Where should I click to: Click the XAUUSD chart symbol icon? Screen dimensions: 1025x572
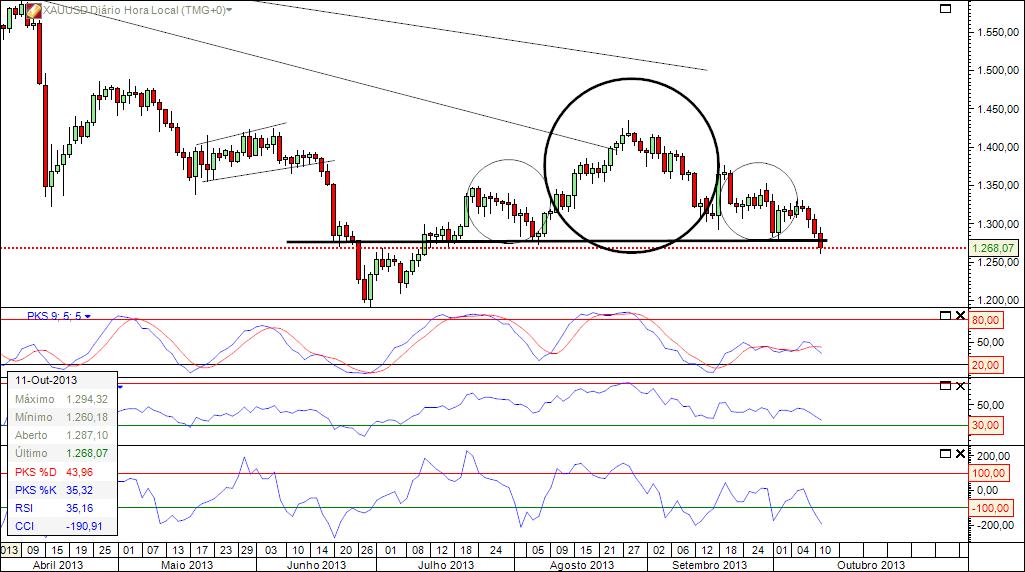click(33, 10)
